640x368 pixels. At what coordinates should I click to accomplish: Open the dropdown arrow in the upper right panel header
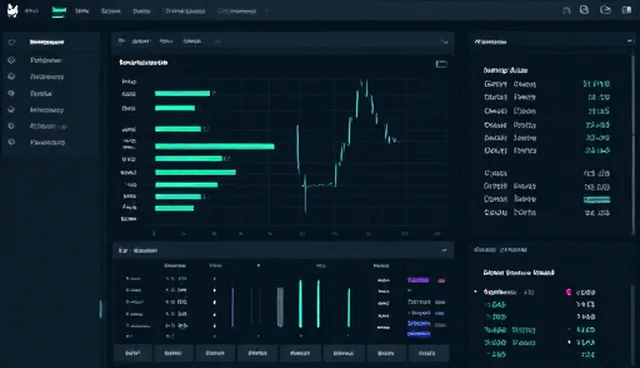[629, 41]
